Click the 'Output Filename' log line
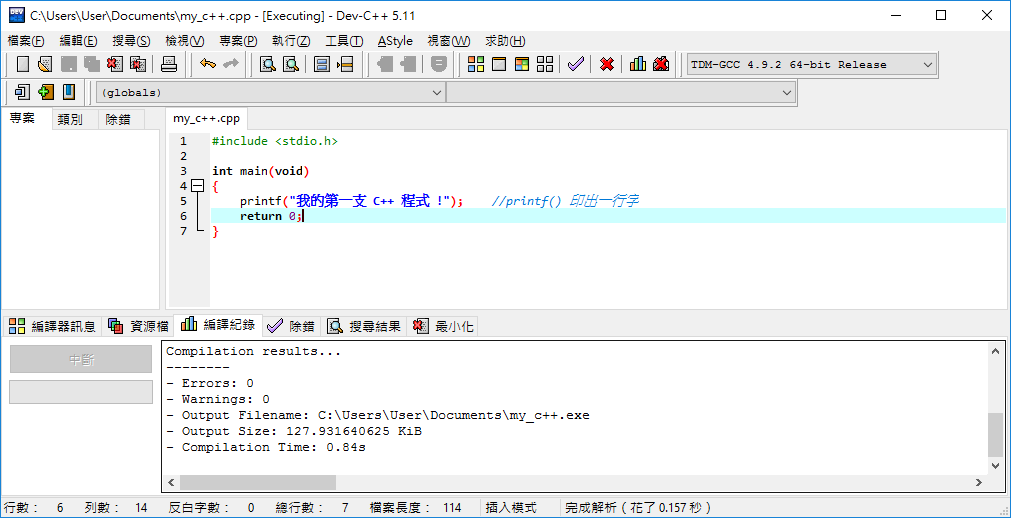The height and width of the screenshot is (518, 1011). (x=378, y=415)
